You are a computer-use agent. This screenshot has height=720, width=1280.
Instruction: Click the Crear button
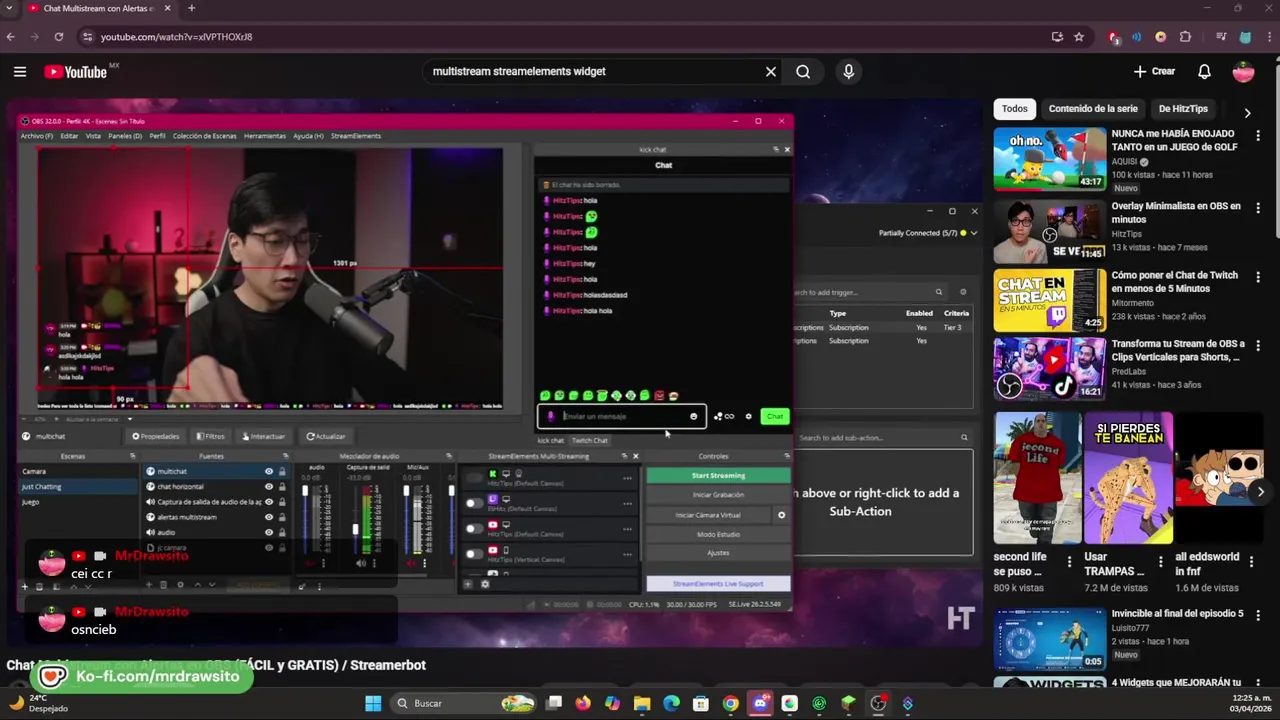pyautogui.click(x=1154, y=71)
